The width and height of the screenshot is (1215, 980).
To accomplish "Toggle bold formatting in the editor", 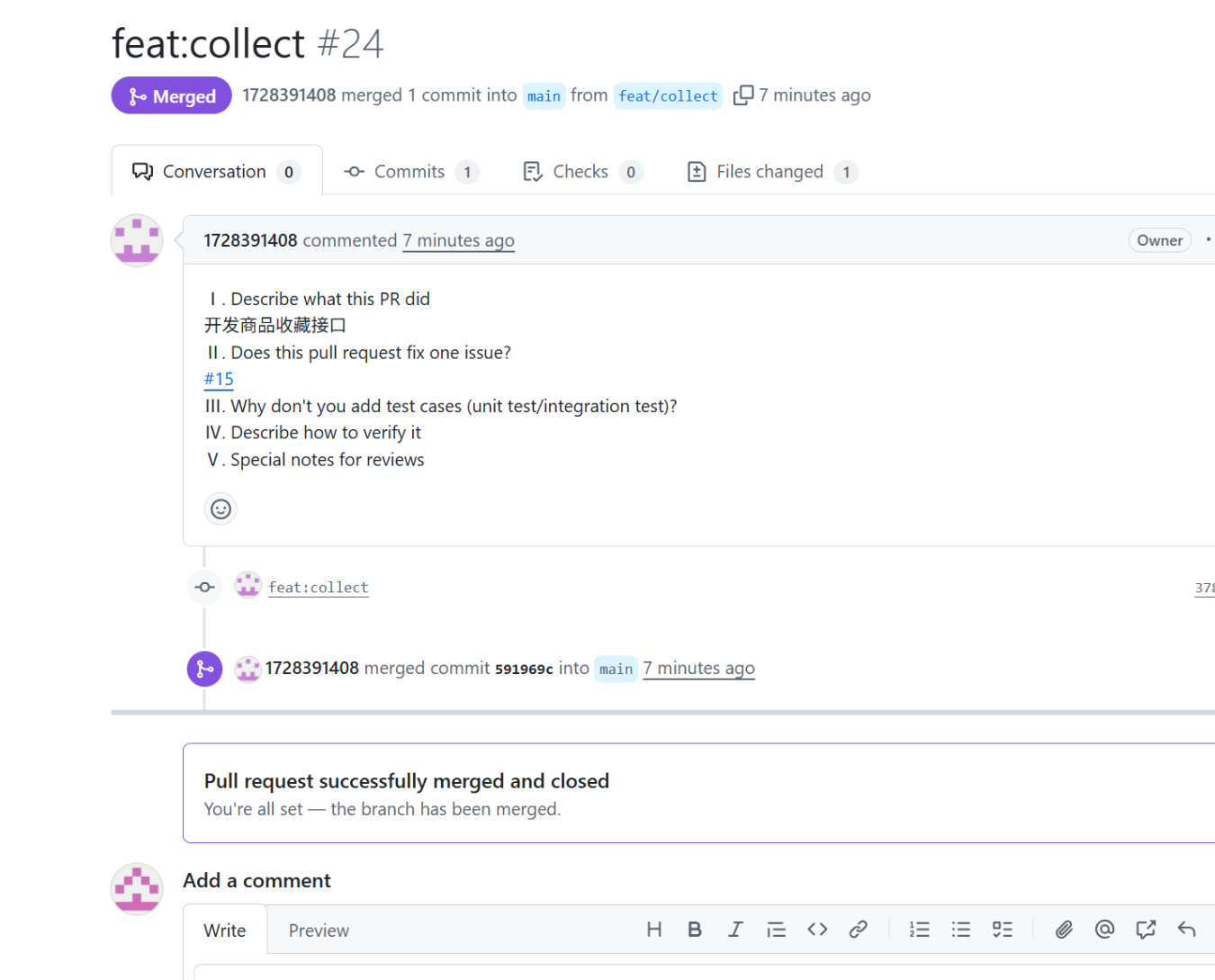I will pyautogui.click(x=695, y=930).
